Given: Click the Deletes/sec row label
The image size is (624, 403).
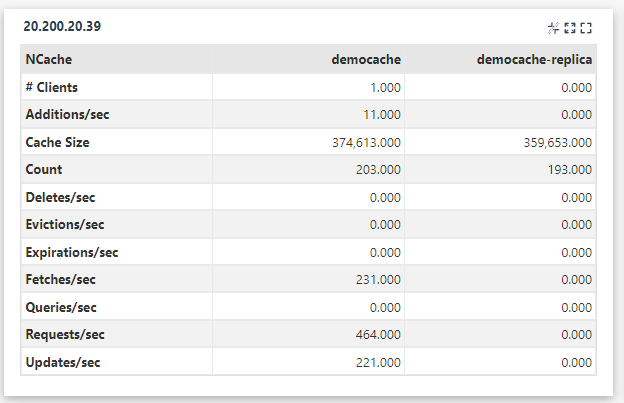Looking at the screenshot, I should coord(60,197).
